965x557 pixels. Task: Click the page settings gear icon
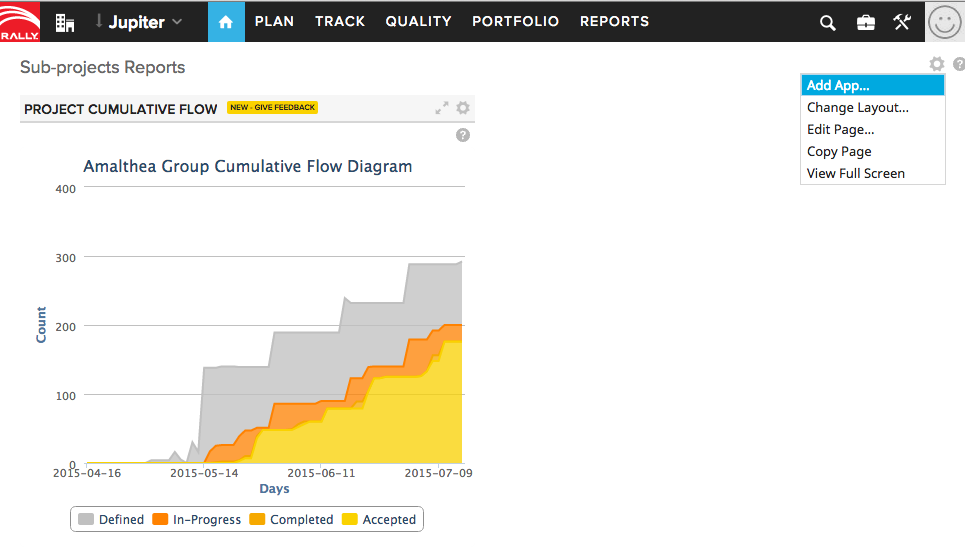click(x=936, y=64)
